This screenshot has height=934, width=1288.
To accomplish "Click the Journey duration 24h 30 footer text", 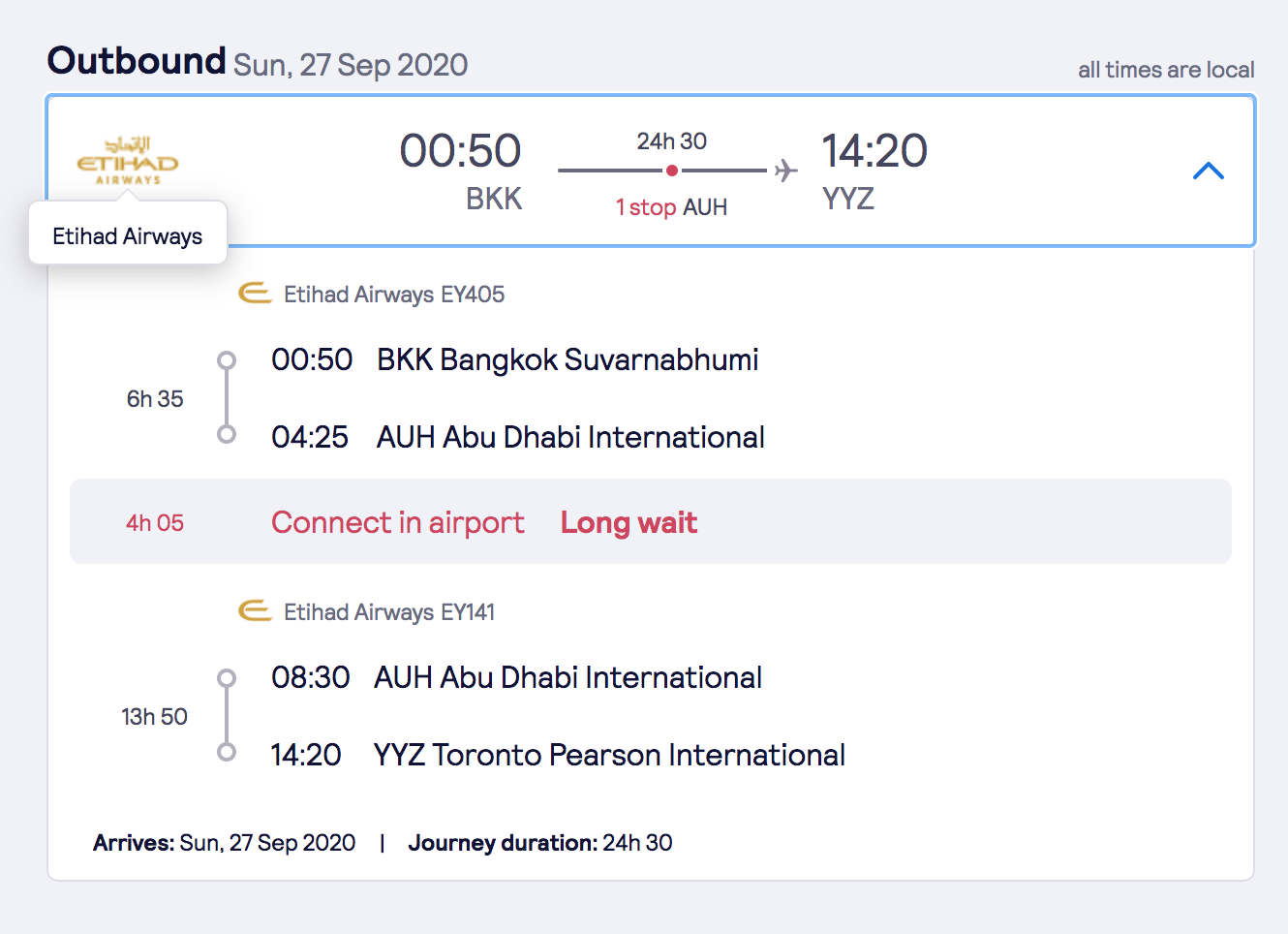I will (540, 843).
